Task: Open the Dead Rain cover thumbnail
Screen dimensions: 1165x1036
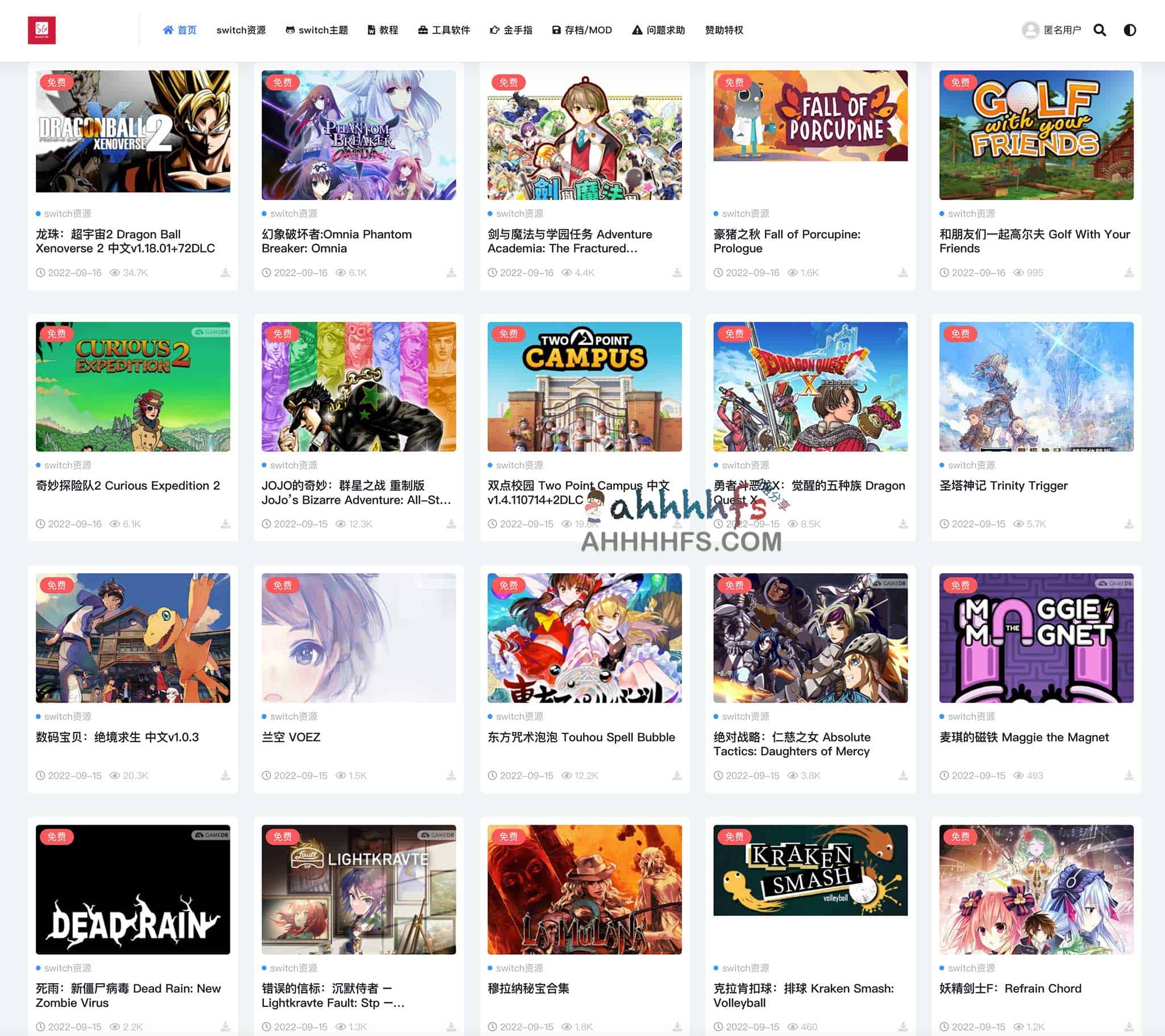Action: point(133,889)
